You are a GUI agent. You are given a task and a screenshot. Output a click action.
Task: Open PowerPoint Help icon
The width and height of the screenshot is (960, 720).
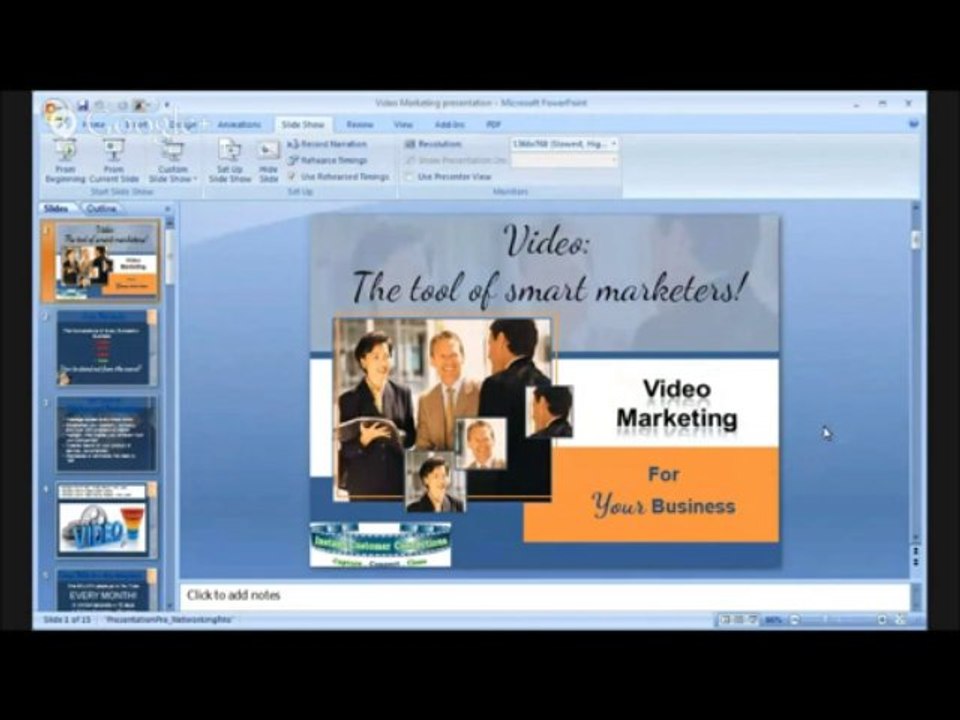pyautogui.click(x=913, y=124)
